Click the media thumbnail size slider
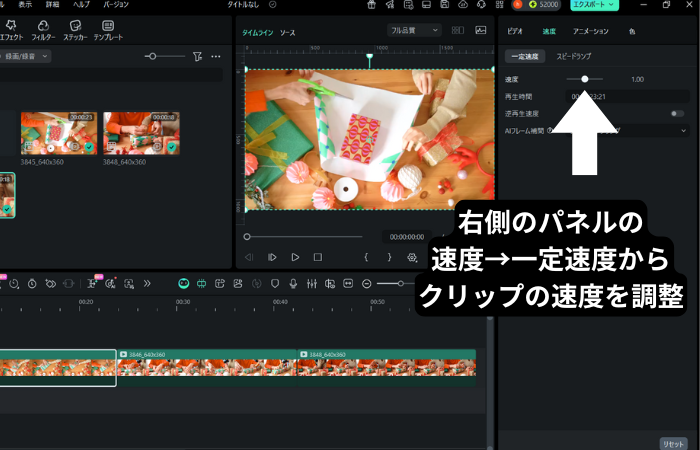700x450 pixels. (x=165, y=56)
